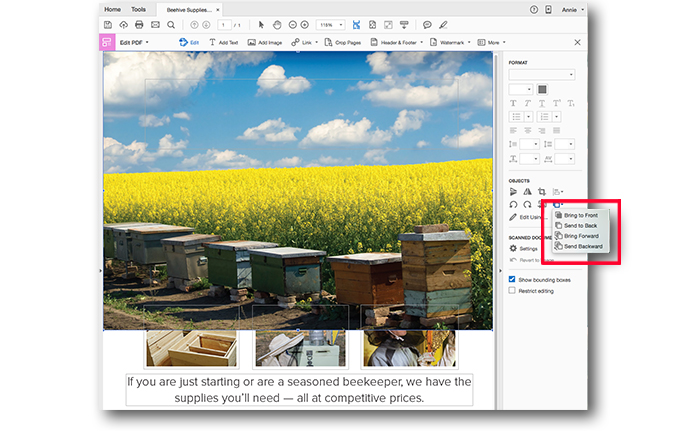Click the font color swatch
The width and height of the screenshot is (700, 431).
pyautogui.click(x=543, y=89)
